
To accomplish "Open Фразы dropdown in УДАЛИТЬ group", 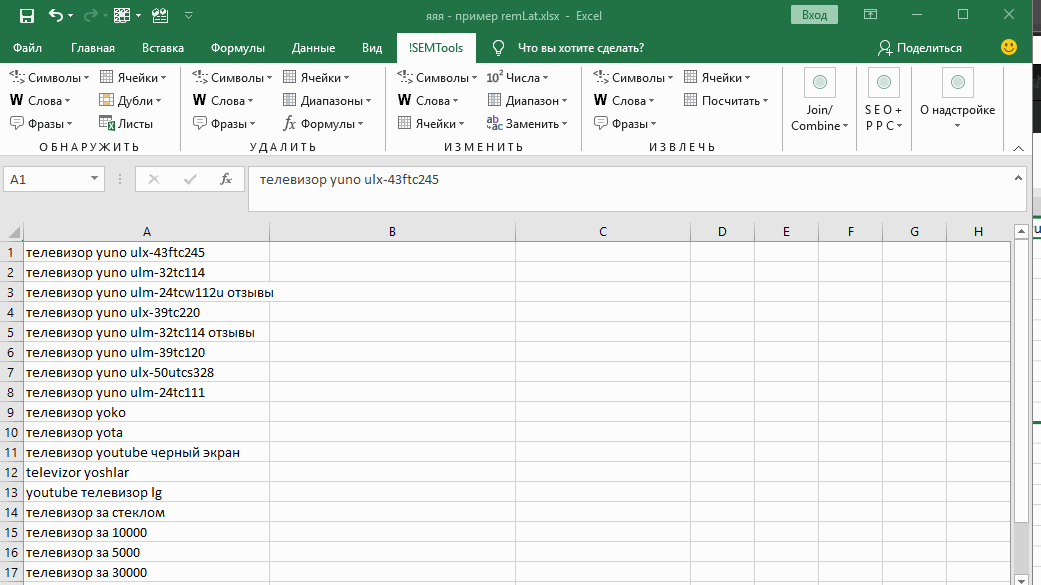I will [224, 124].
